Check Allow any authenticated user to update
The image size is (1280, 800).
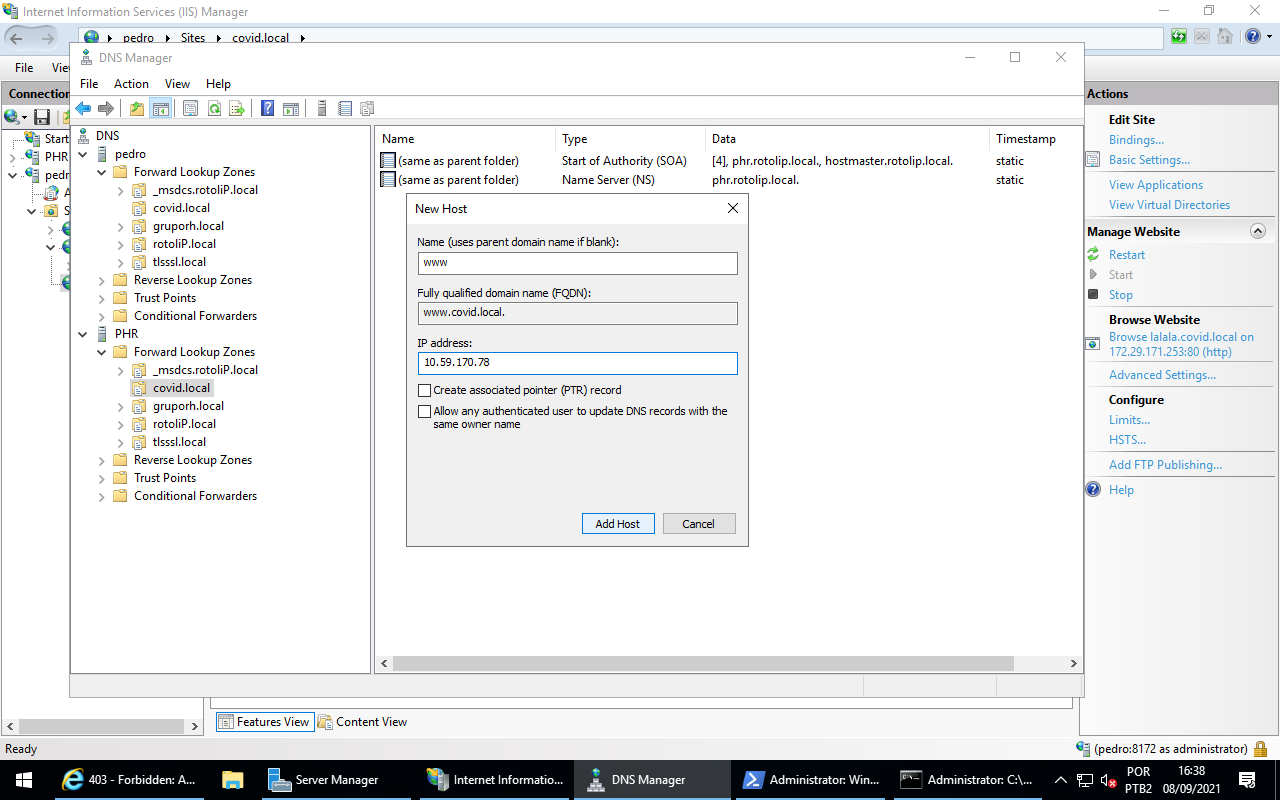coord(425,412)
